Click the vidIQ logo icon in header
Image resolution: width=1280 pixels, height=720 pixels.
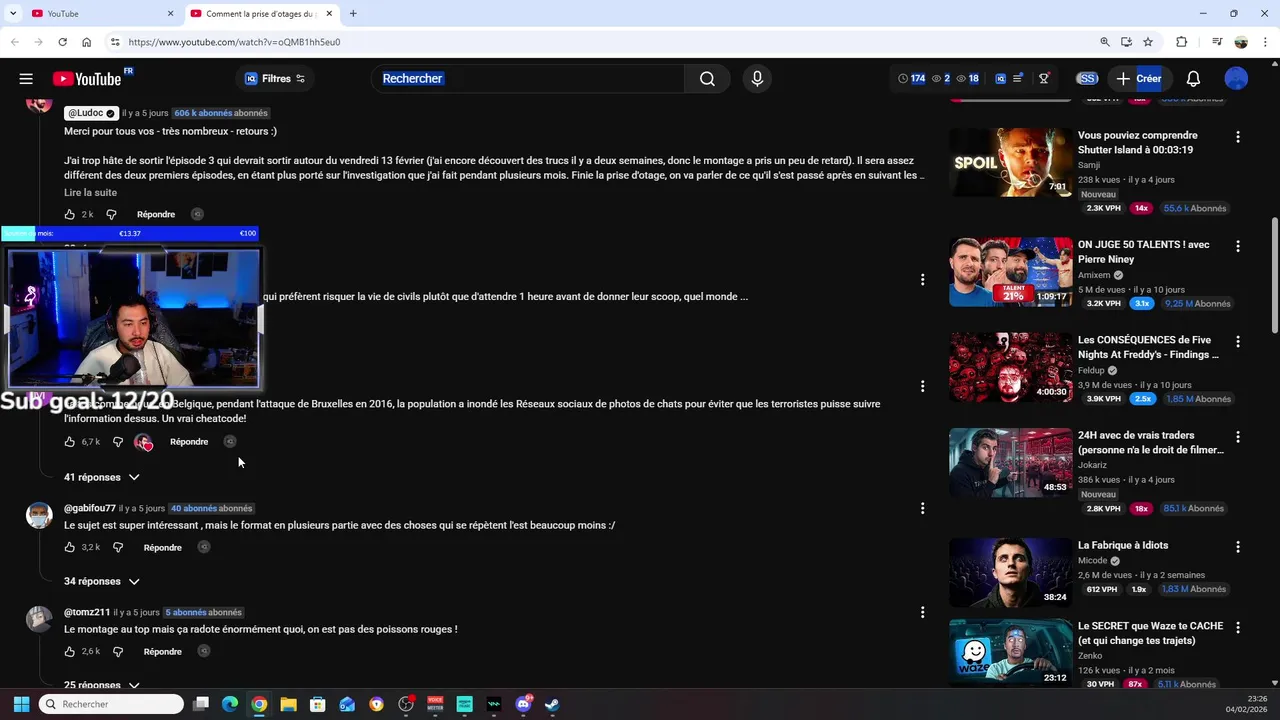[x=1001, y=78]
